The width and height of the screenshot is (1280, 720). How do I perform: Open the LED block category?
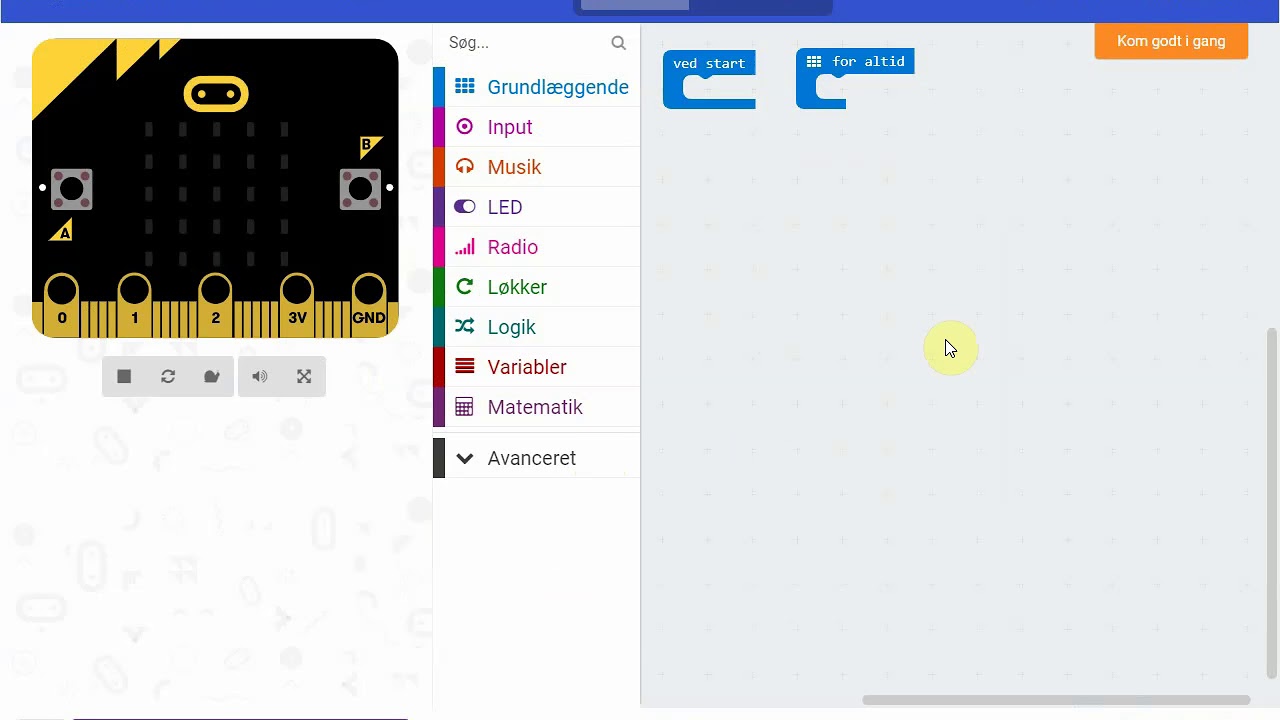coord(537,207)
